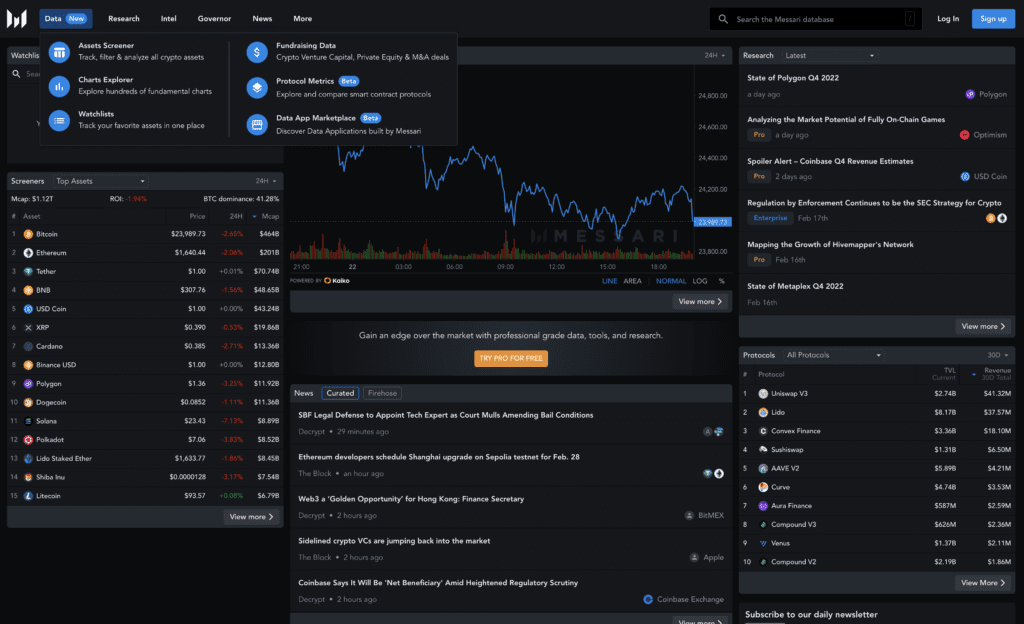Switch chart to AREA mode
Viewport: 1024px width, 624px height.
632,281
